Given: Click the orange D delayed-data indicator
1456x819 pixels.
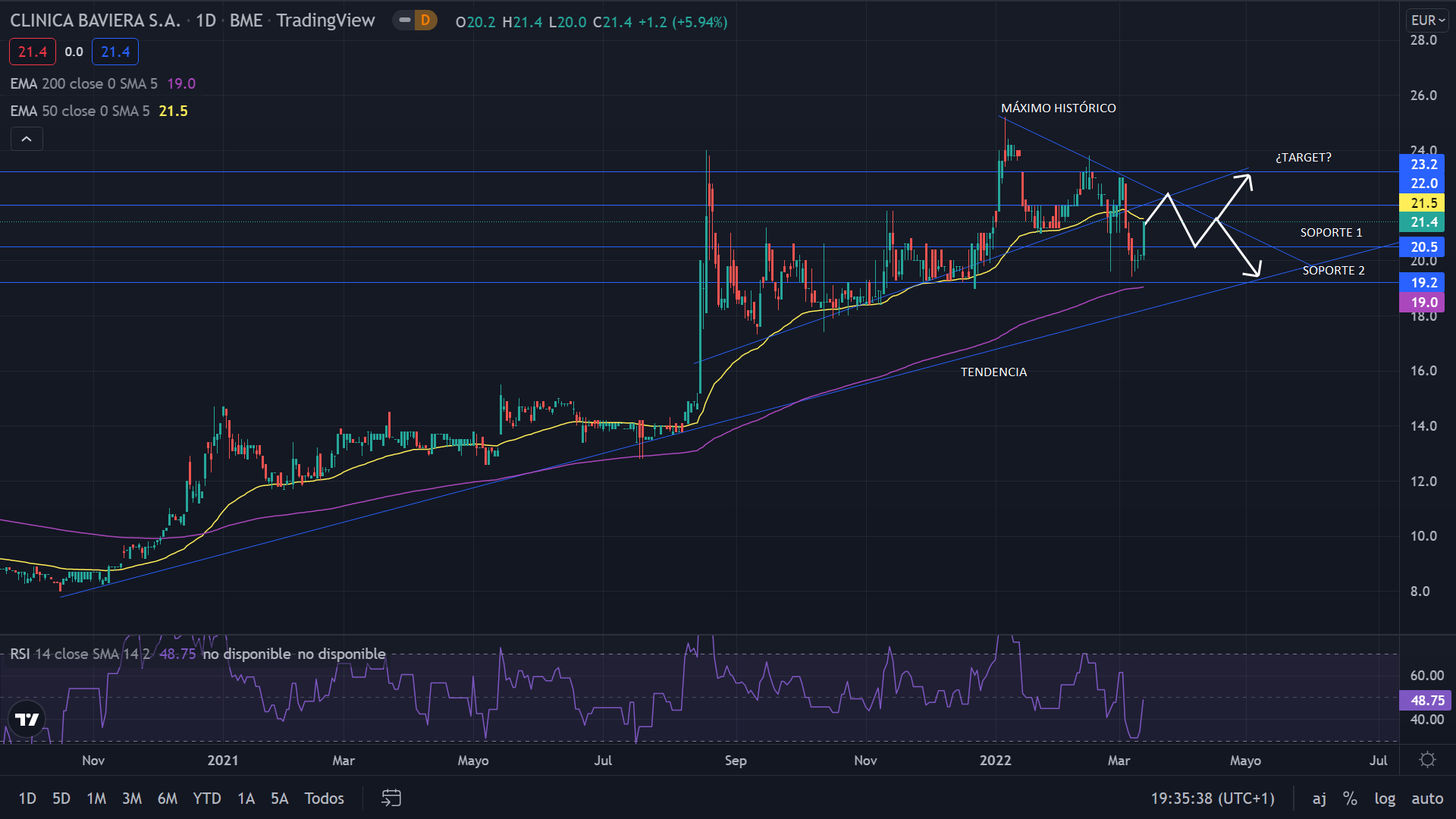Looking at the screenshot, I should coord(425,20).
